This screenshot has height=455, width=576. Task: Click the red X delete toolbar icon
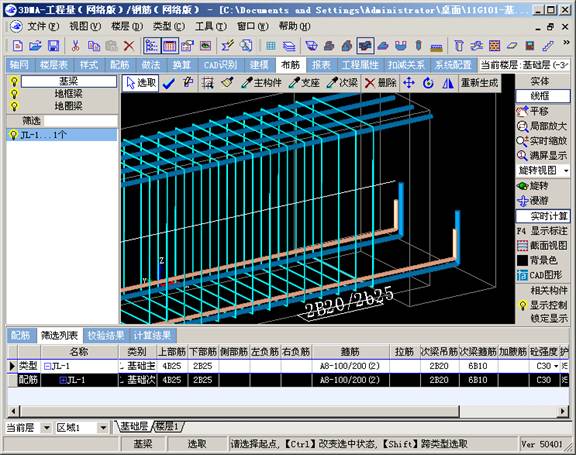pyautogui.click(x=129, y=46)
